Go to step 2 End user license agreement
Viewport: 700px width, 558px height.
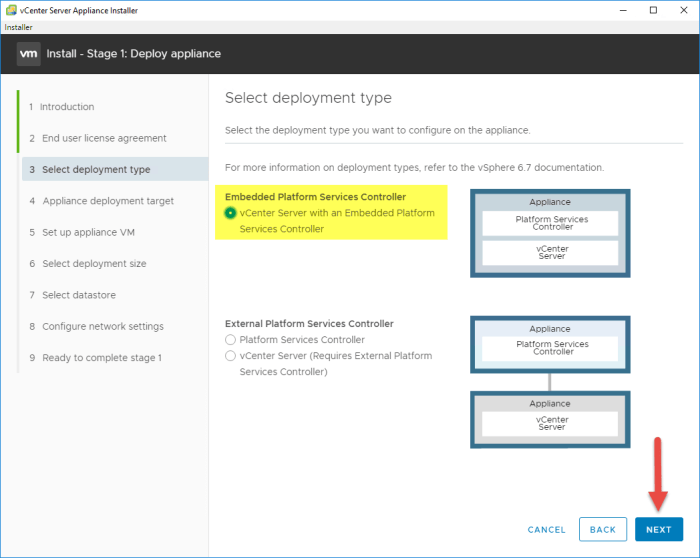click(98, 138)
